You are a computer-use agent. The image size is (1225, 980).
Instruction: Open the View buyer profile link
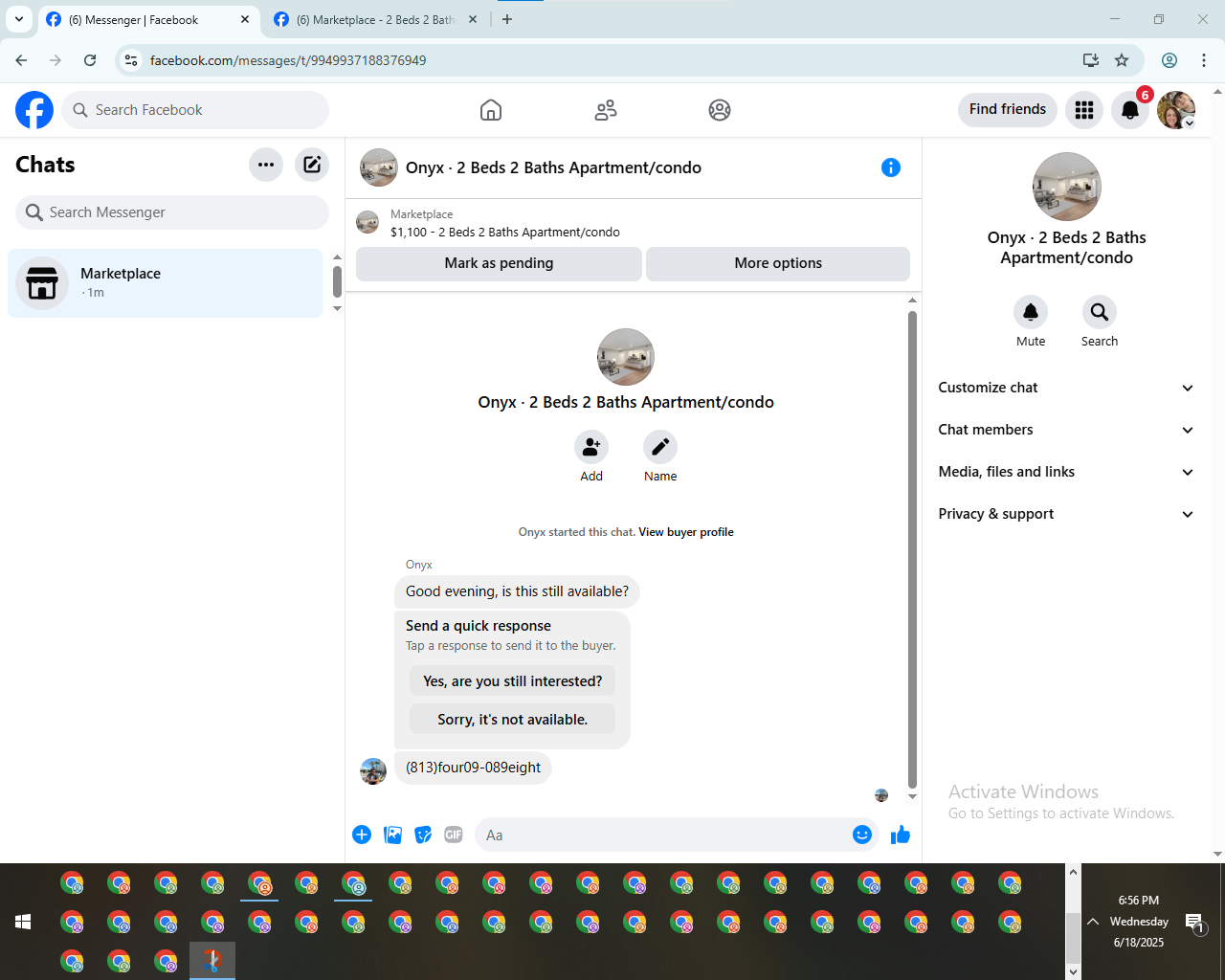(x=686, y=532)
